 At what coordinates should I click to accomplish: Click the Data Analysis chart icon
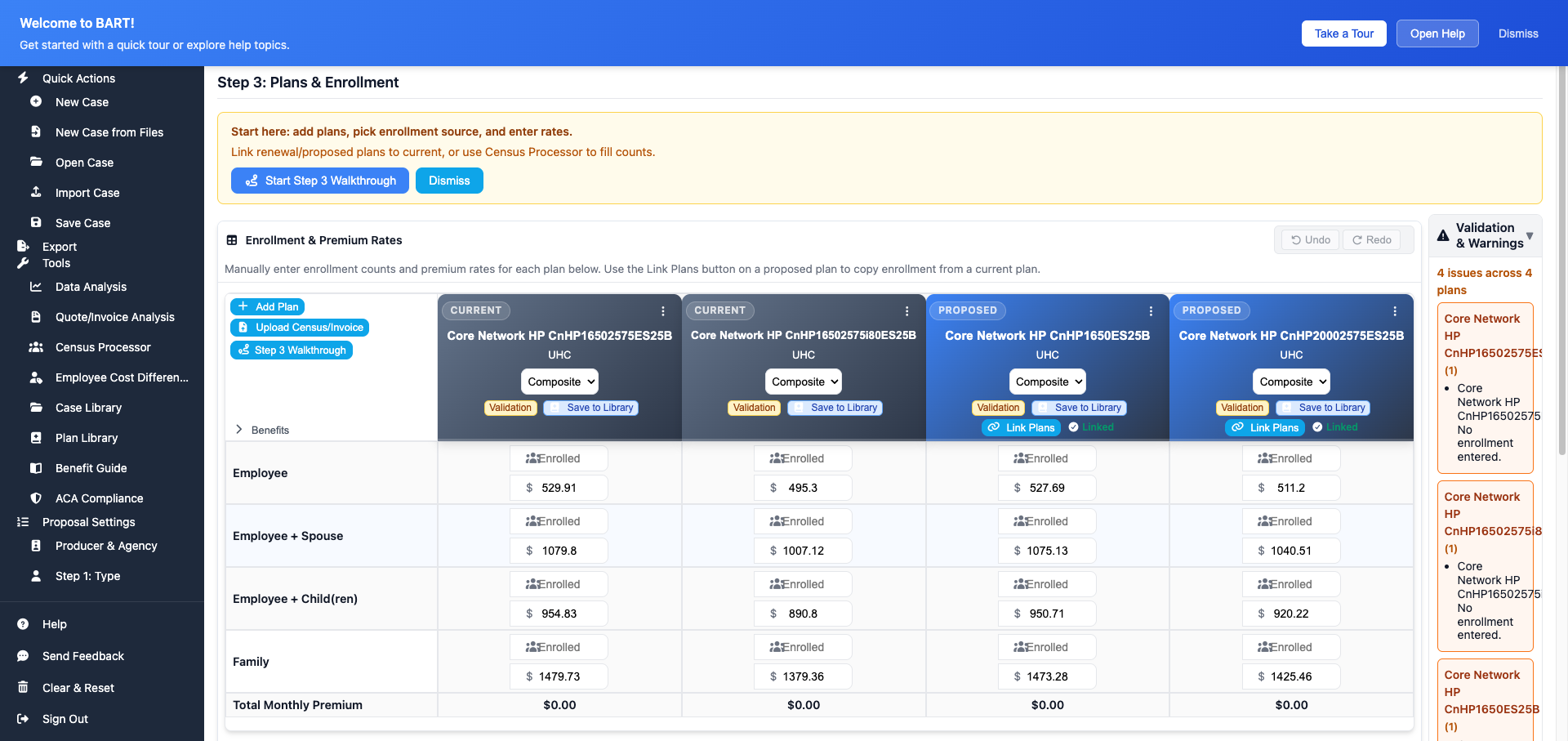click(36, 287)
